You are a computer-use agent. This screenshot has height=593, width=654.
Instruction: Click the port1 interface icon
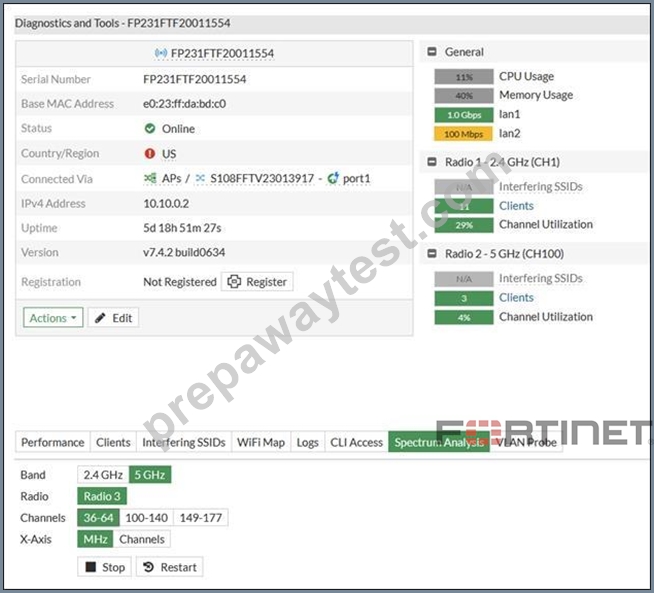[x=333, y=178]
